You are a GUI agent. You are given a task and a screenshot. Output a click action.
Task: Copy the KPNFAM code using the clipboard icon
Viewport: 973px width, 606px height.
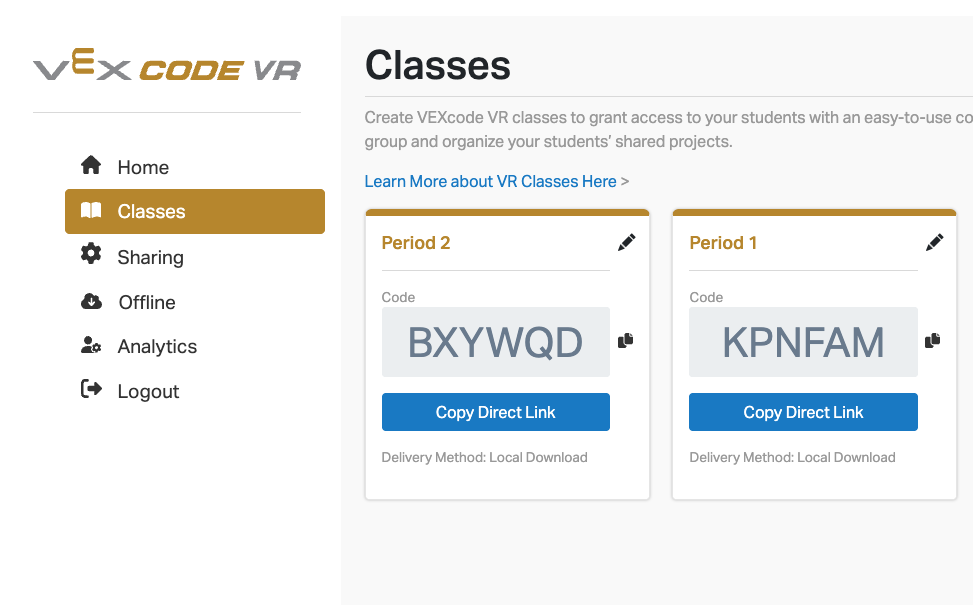click(x=933, y=341)
